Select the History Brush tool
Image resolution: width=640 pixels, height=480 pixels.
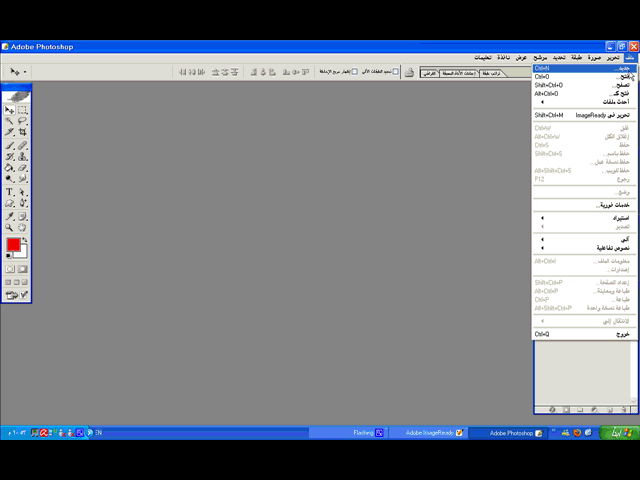10,157
